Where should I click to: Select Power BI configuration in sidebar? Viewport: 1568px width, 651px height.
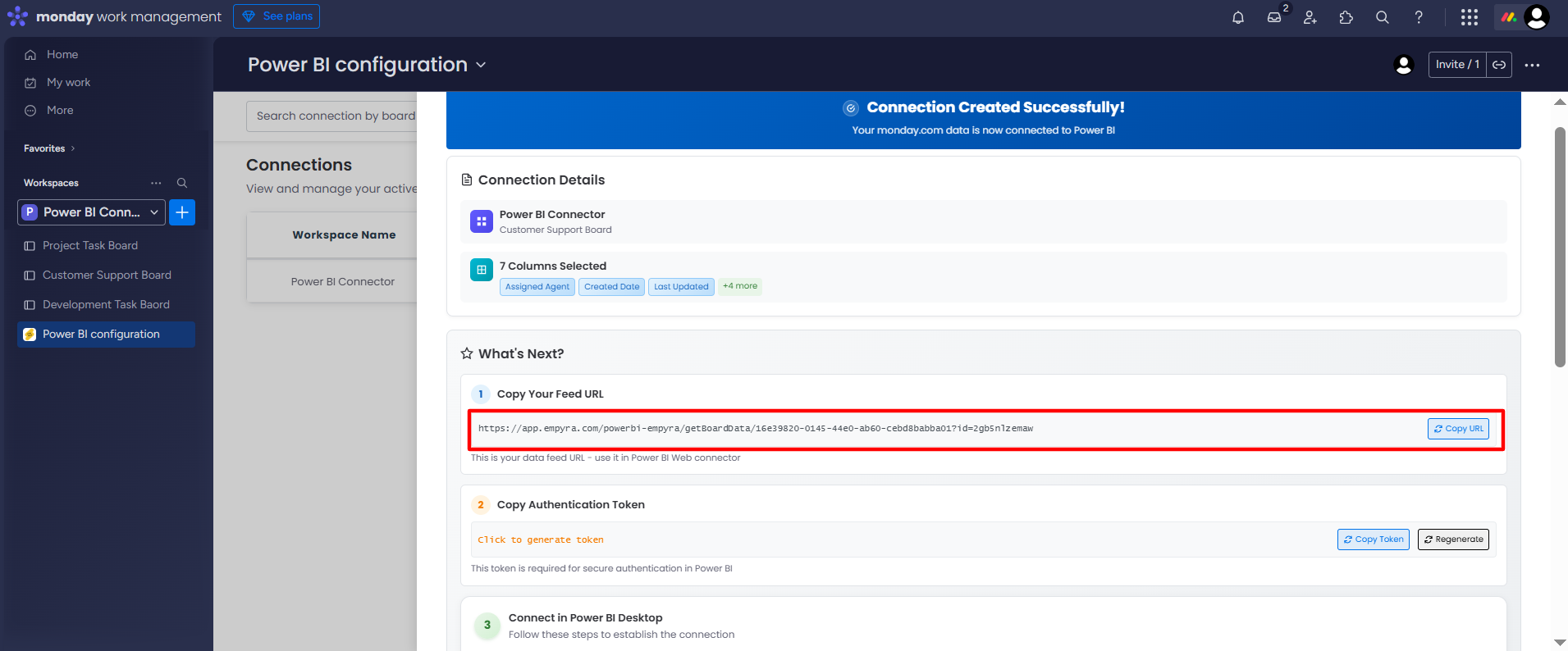(x=107, y=335)
